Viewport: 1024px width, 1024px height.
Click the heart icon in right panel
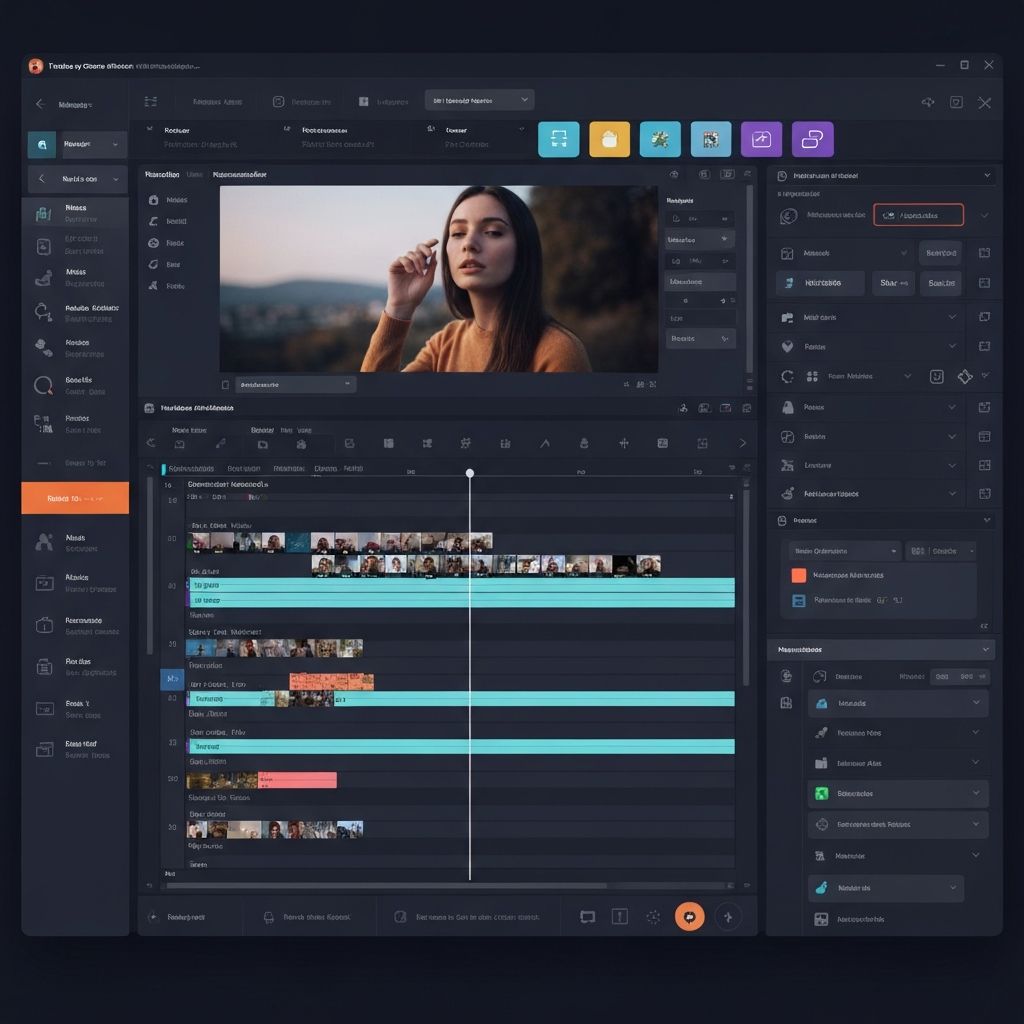787,347
